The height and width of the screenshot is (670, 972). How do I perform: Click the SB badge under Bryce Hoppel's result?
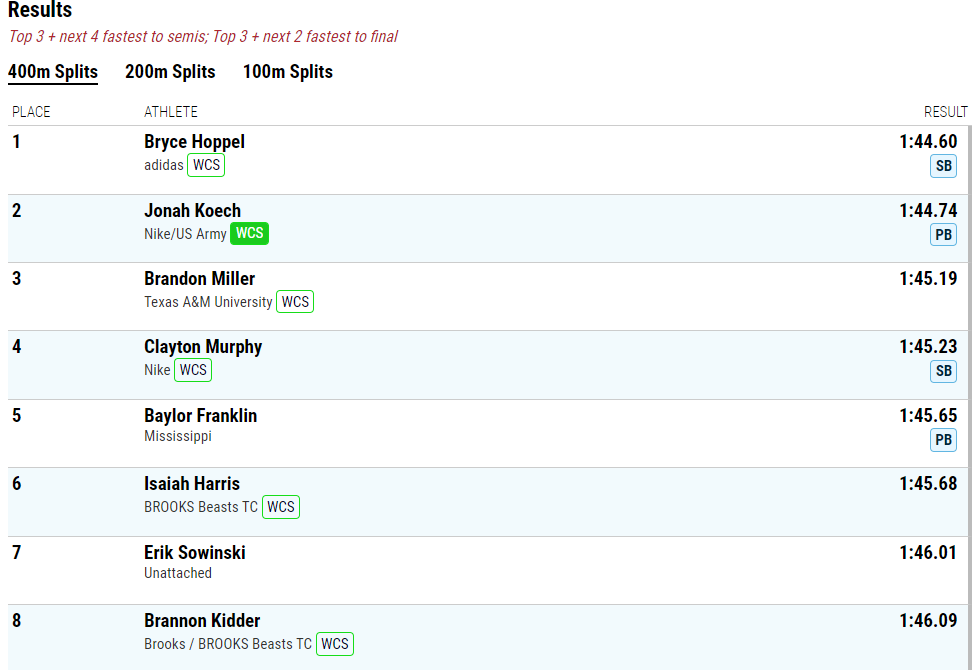point(943,166)
